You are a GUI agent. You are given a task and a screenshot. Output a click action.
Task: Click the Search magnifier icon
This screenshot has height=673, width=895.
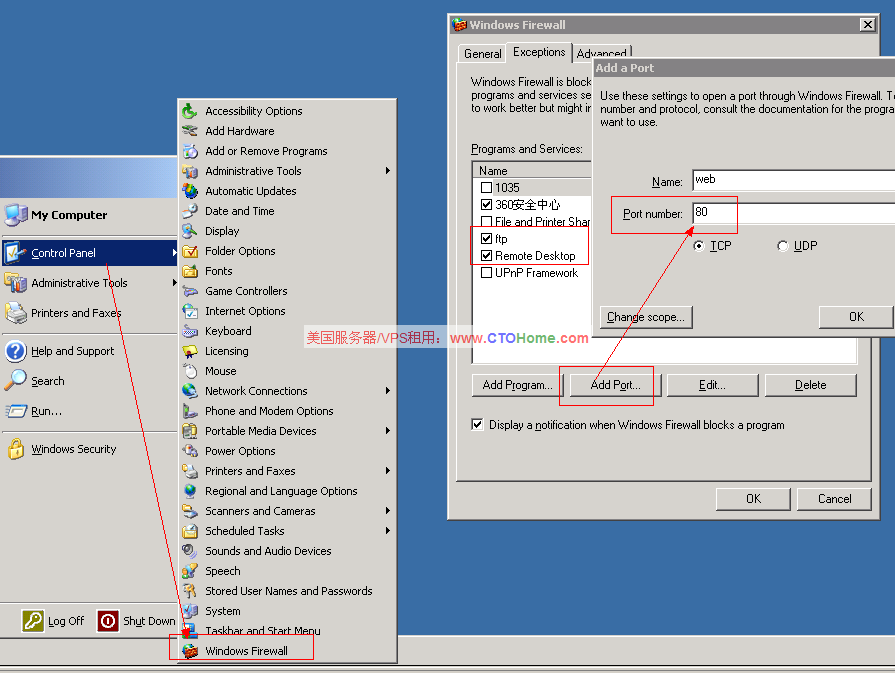pos(15,380)
